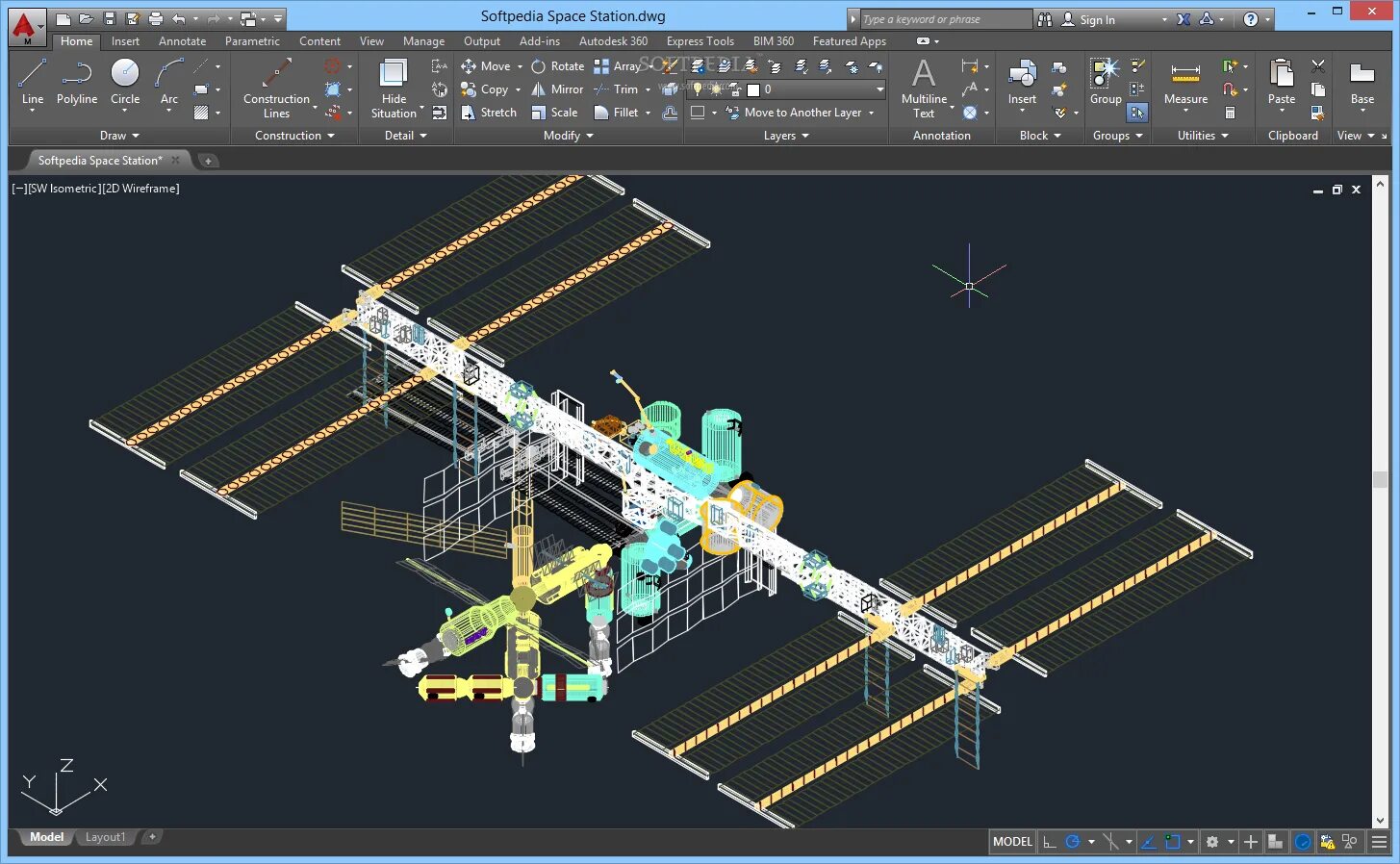Expand the Modify panel dropdown
Screen dimensions: 1400x864
(x=568, y=136)
